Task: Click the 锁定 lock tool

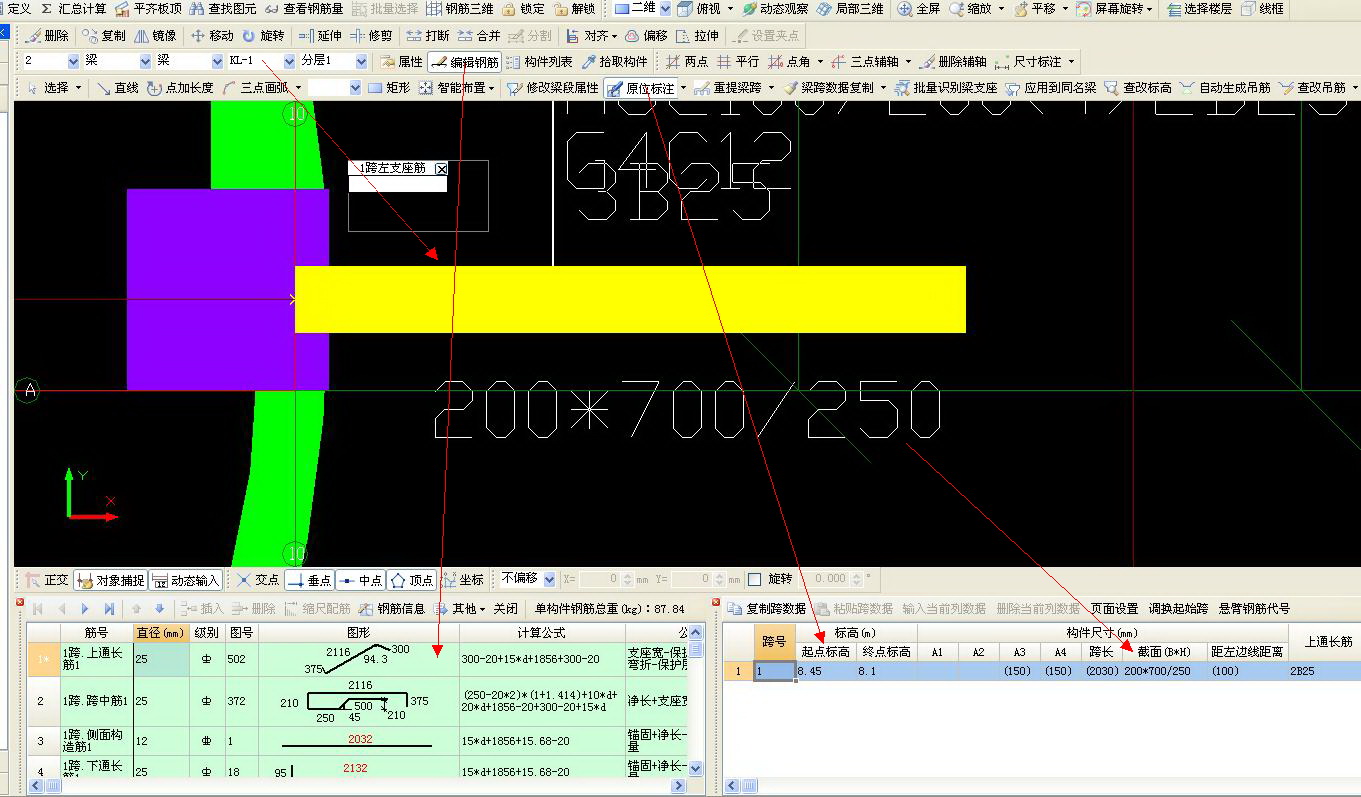Action: click(523, 8)
